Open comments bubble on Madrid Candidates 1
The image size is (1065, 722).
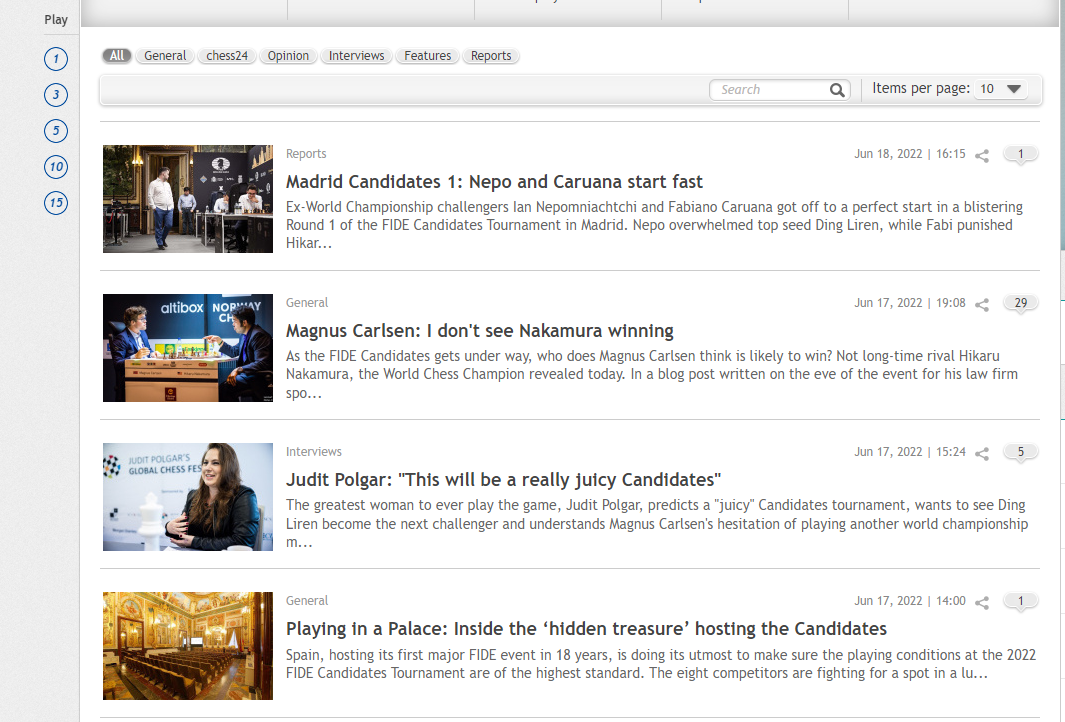[1020, 155]
